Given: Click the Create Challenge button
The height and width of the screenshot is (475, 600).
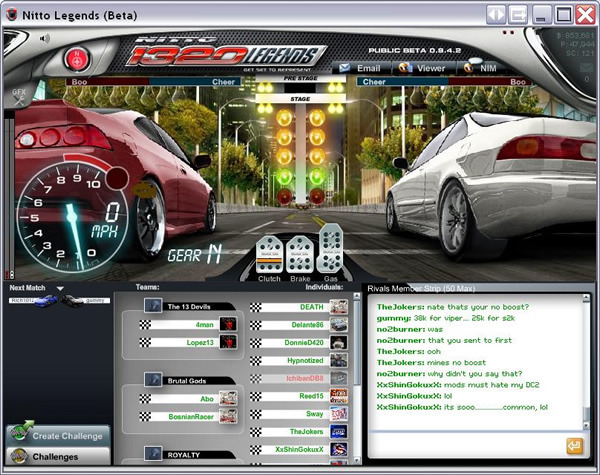Looking at the screenshot, I should tap(58, 436).
